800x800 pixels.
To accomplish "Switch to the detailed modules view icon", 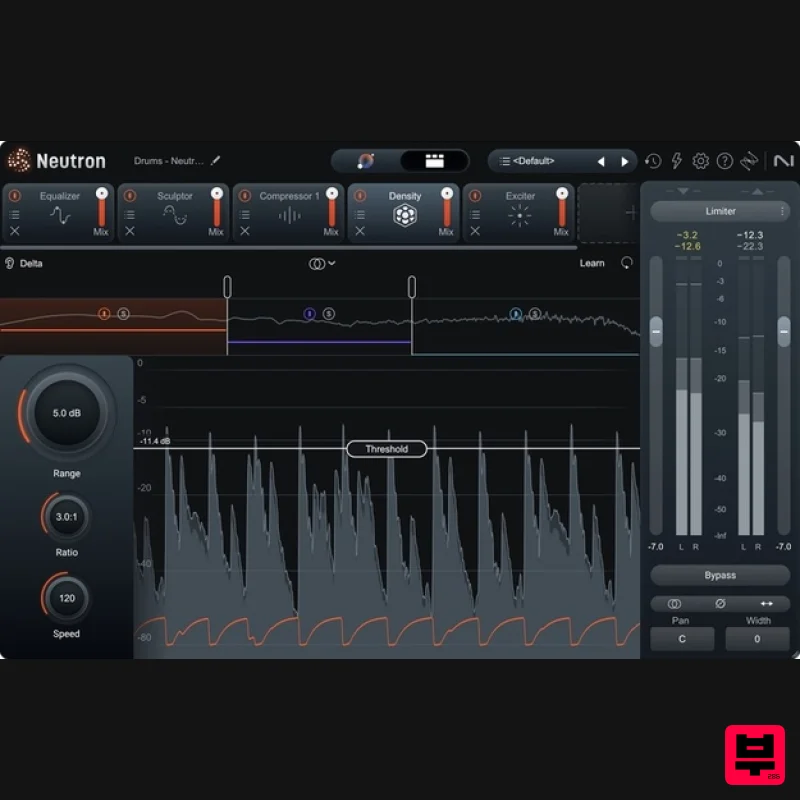I will [434, 161].
